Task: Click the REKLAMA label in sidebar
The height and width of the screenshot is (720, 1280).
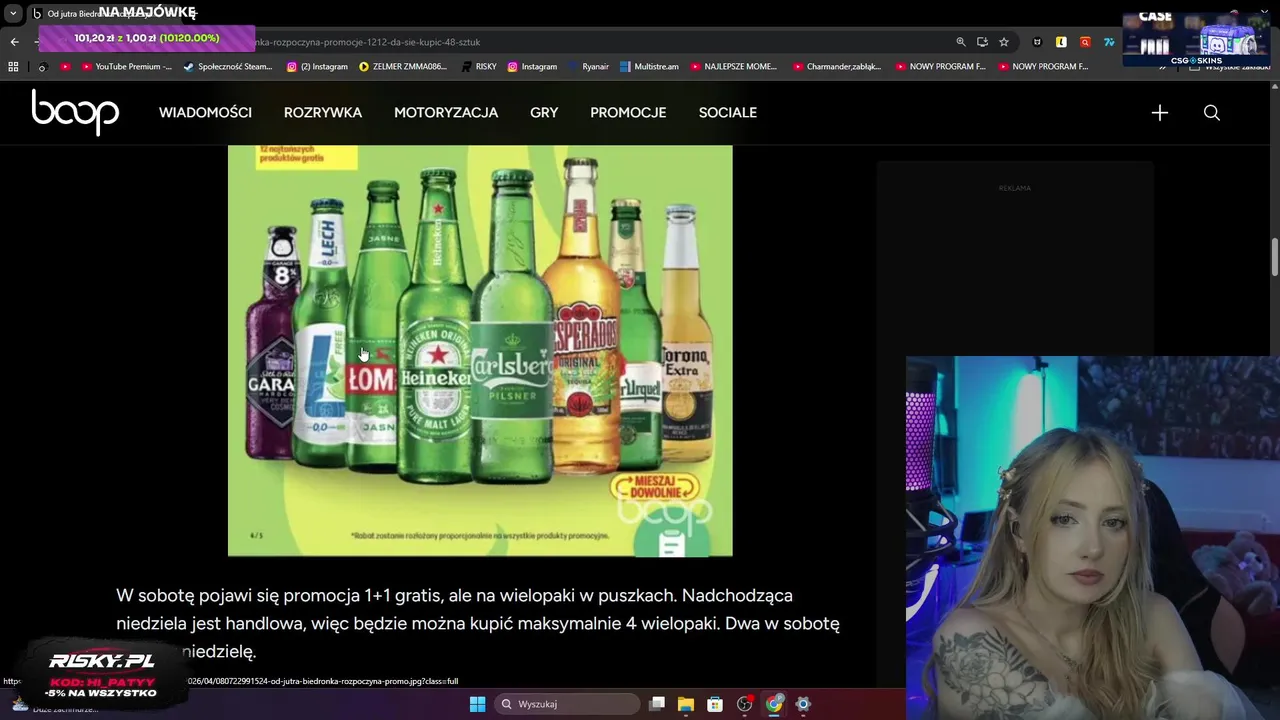Action: pyautogui.click(x=1015, y=188)
